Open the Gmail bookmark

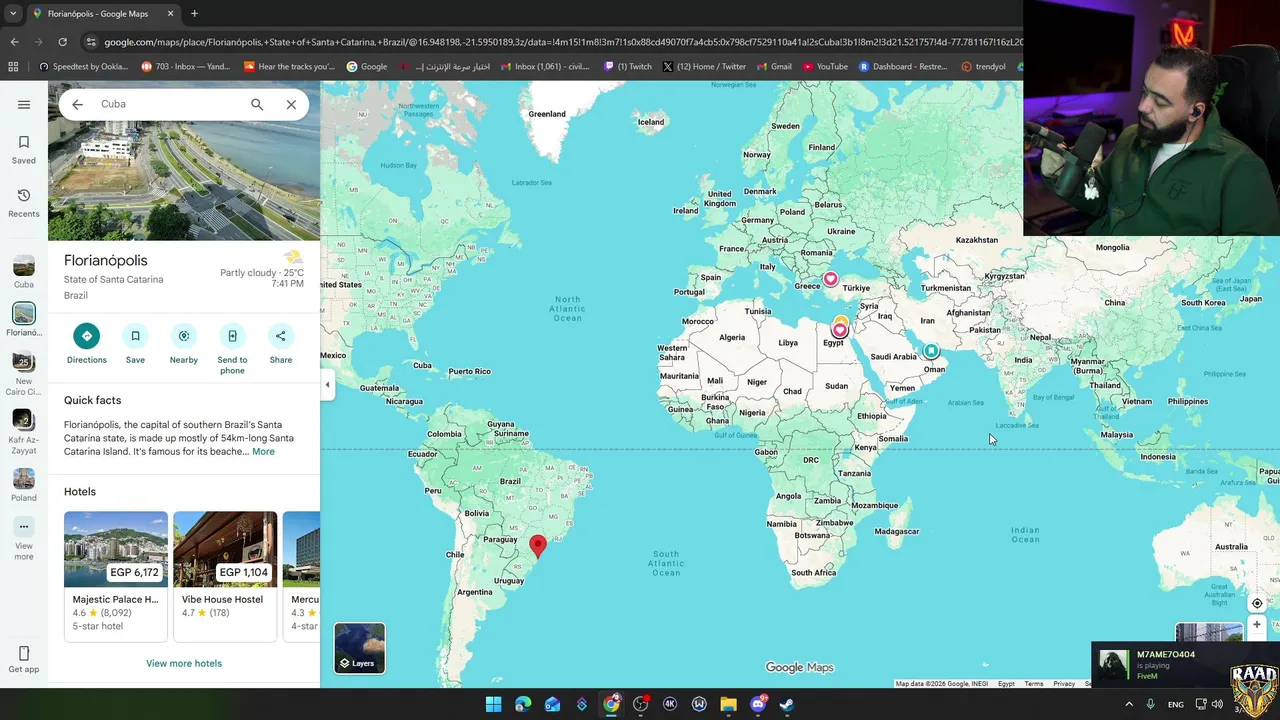pyautogui.click(x=774, y=67)
